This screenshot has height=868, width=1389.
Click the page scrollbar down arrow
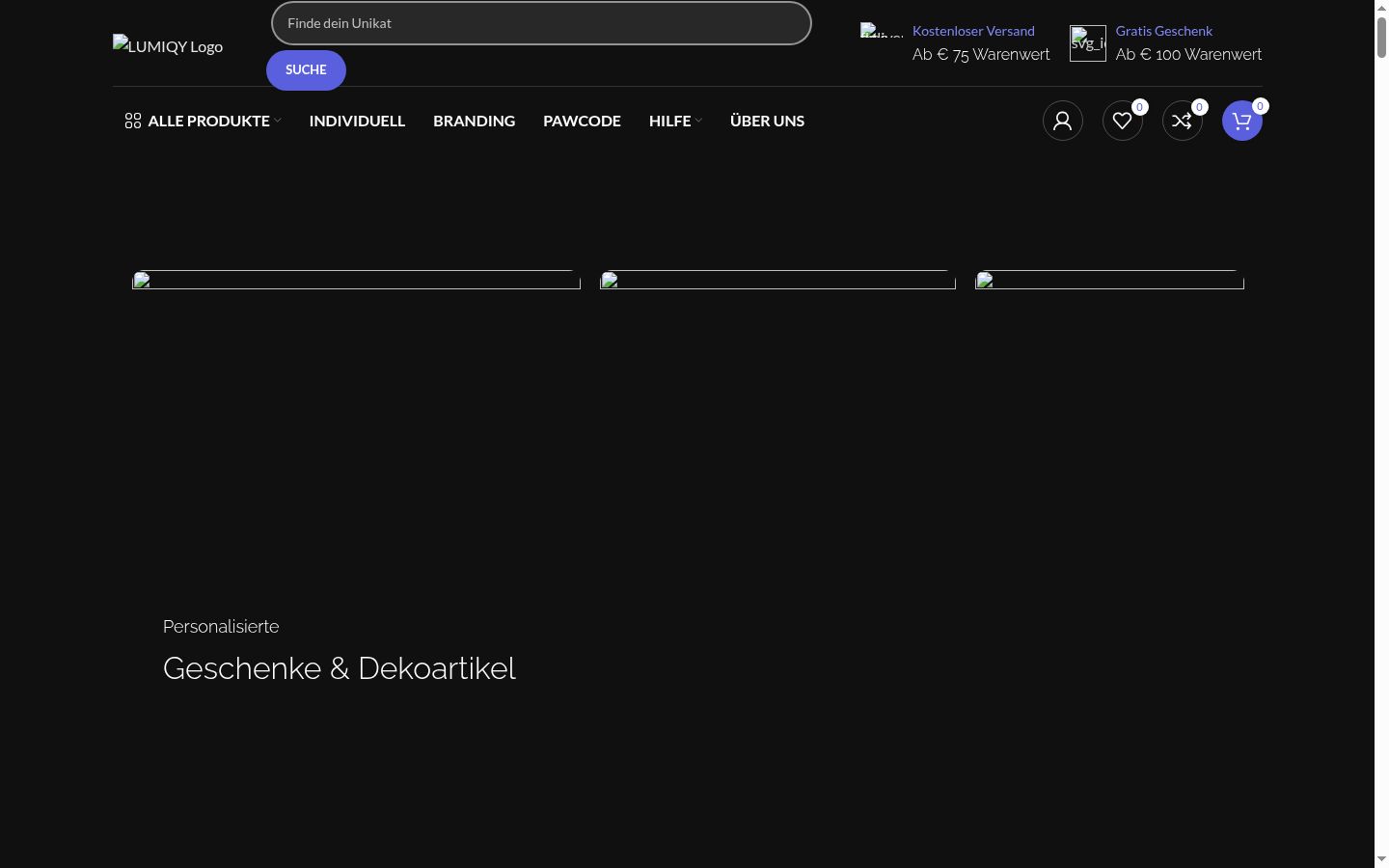pyautogui.click(x=1381, y=859)
